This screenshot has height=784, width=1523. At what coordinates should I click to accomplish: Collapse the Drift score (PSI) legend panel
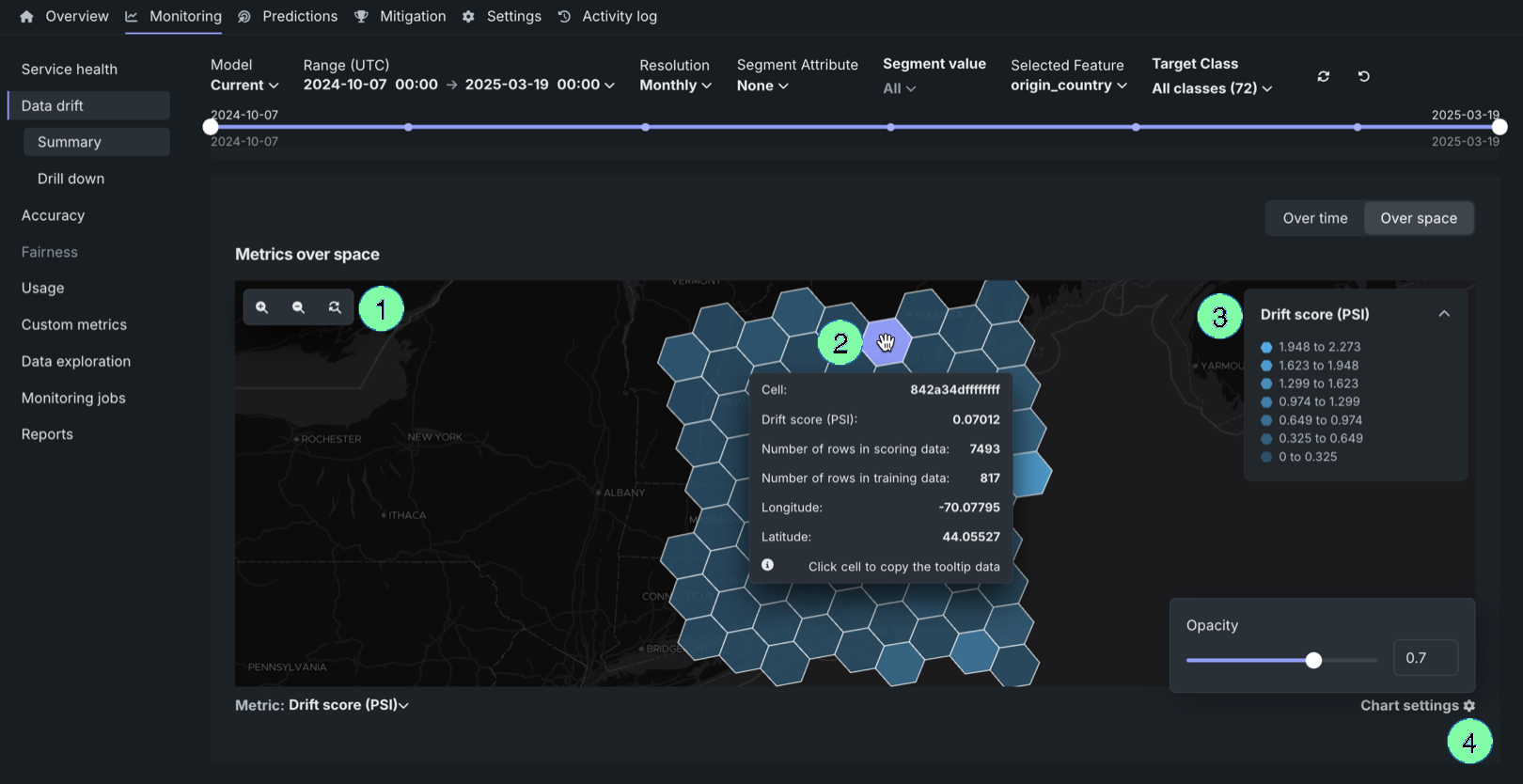(1444, 314)
